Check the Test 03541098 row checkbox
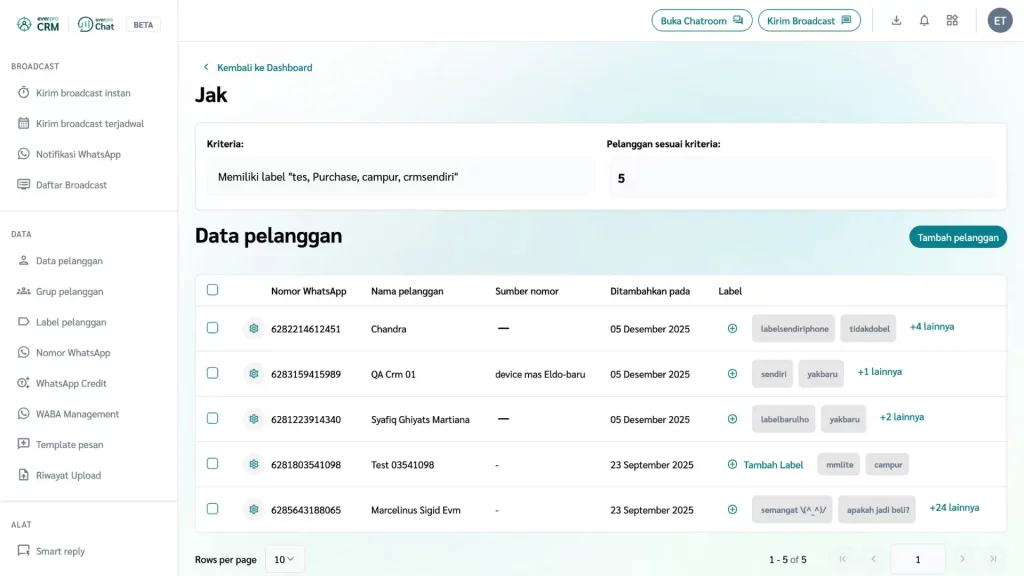Viewport: 1024px width, 576px height. [x=212, y=464]
